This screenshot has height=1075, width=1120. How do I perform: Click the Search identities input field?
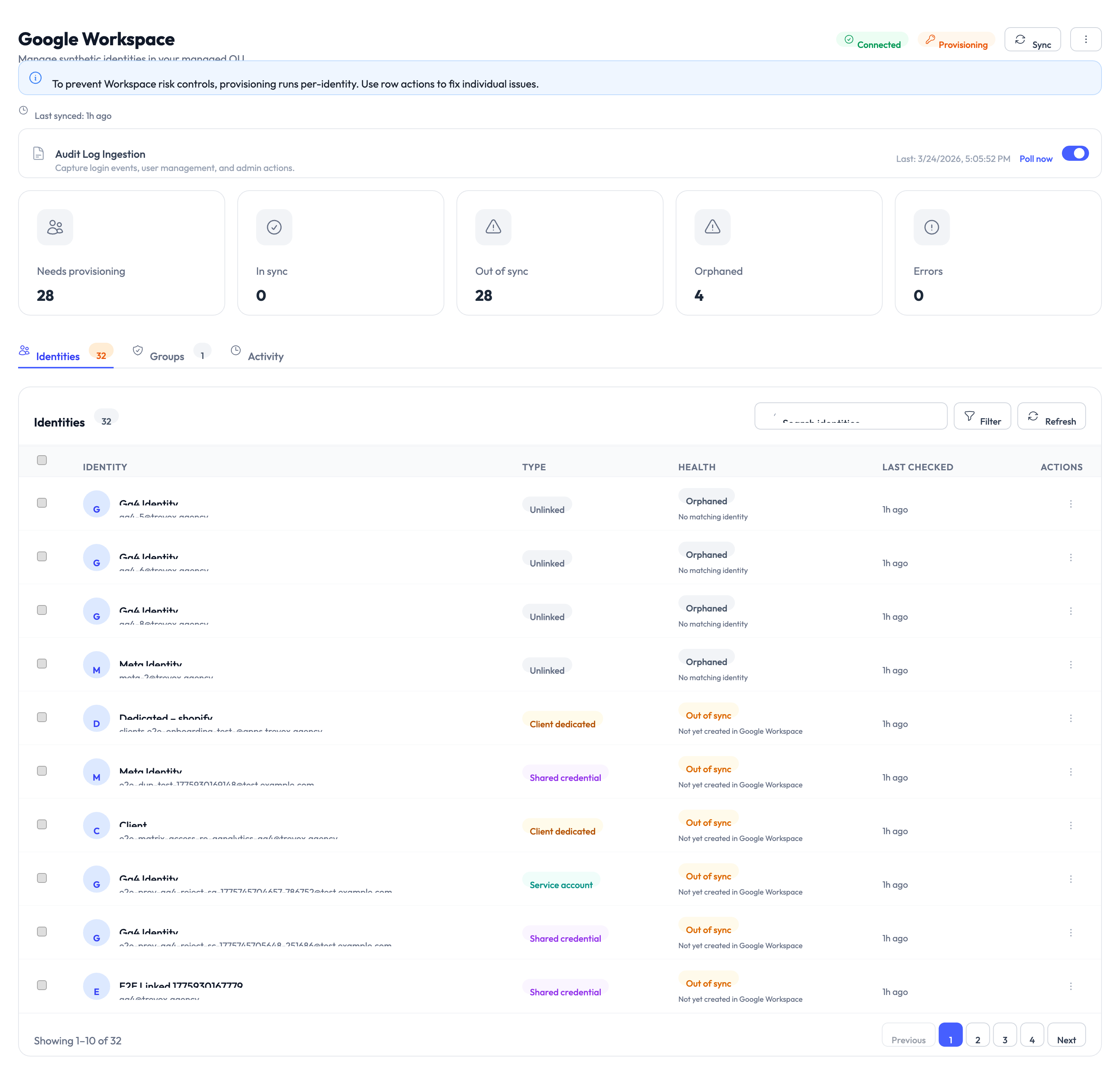[850, 416]
